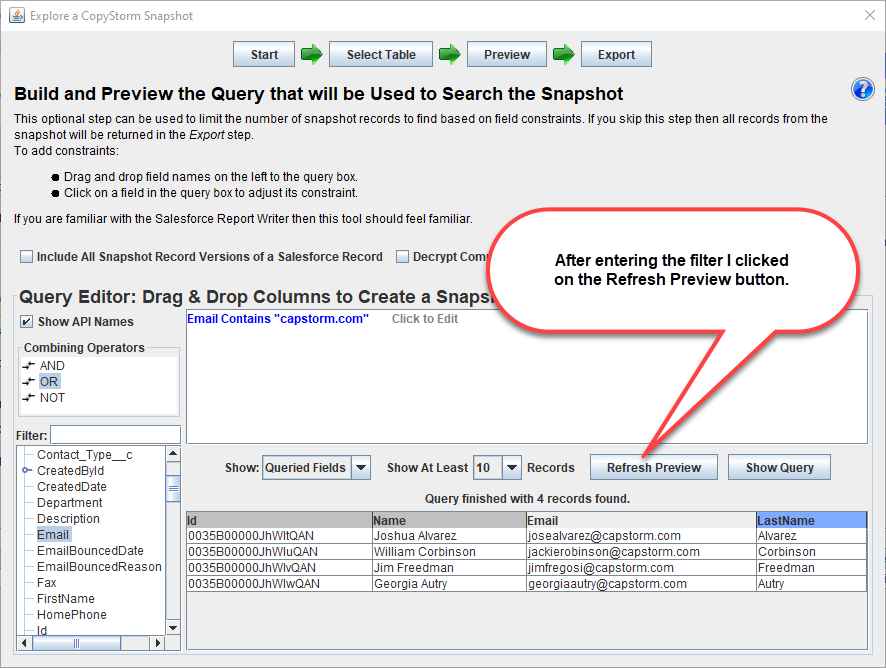
Task: Toggle Include All Snapshot Record Versions checkbox
Action: click(26, 257)
